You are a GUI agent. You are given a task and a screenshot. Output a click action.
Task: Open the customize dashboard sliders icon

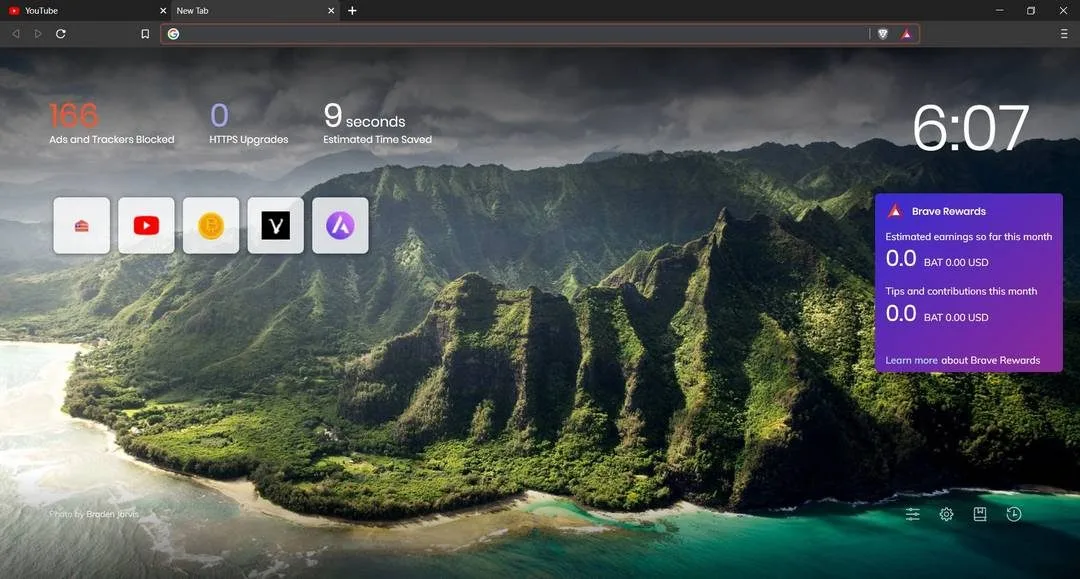(x=913, y=514)
